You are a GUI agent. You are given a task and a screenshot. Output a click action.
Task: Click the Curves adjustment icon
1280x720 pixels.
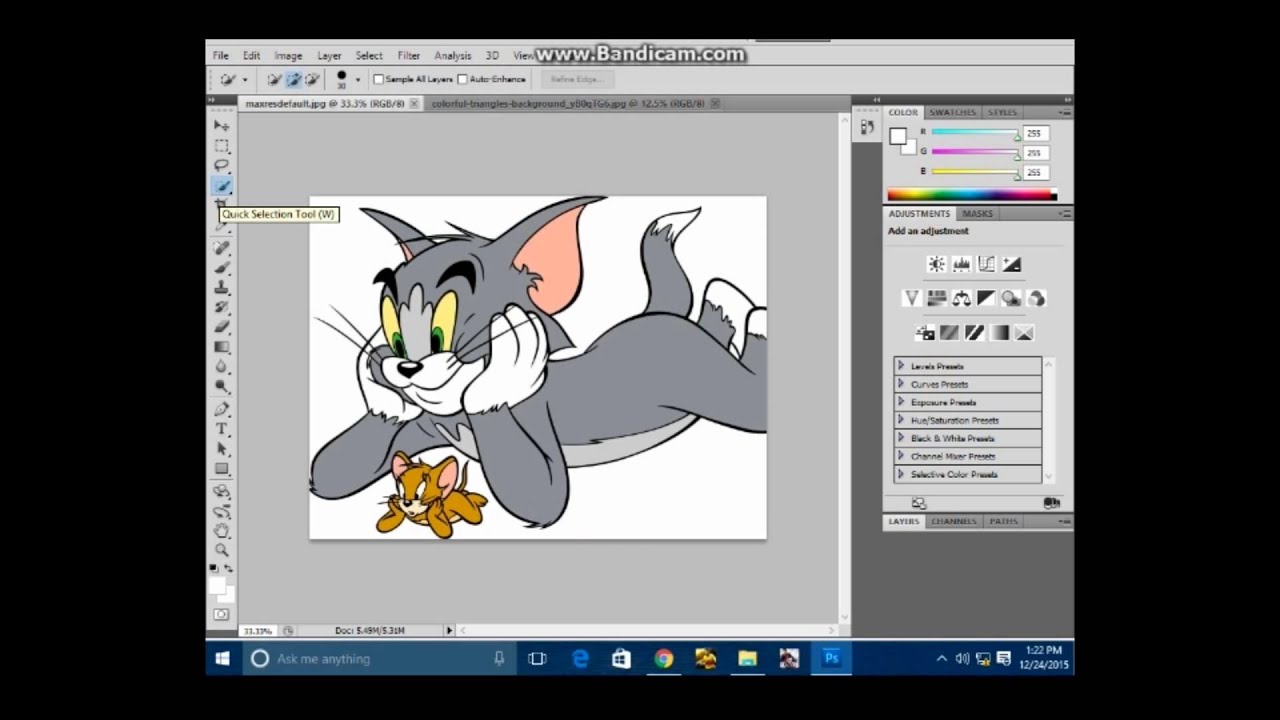(986, 264)
